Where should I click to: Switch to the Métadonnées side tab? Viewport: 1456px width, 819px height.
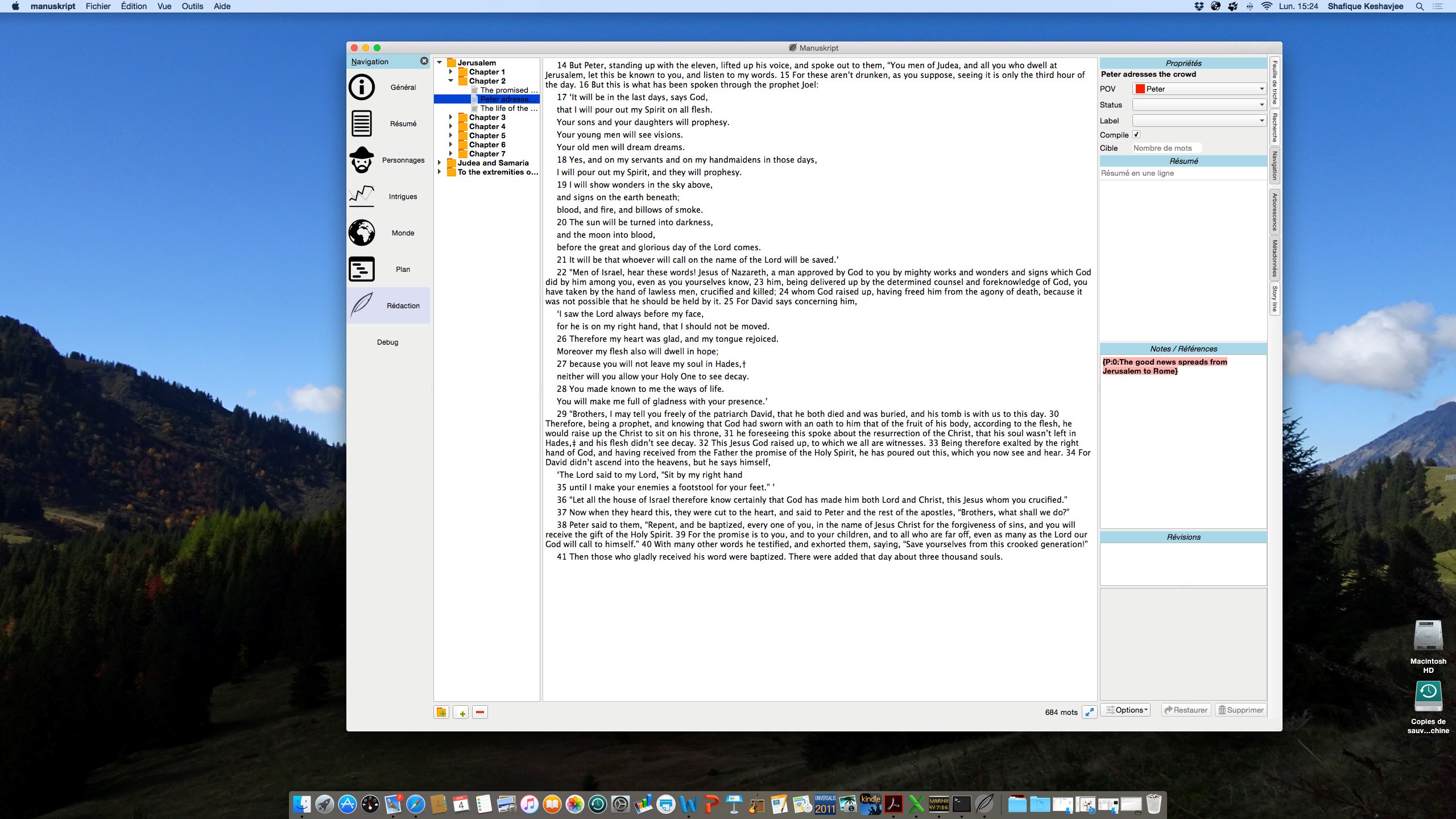click(1275, 258)
